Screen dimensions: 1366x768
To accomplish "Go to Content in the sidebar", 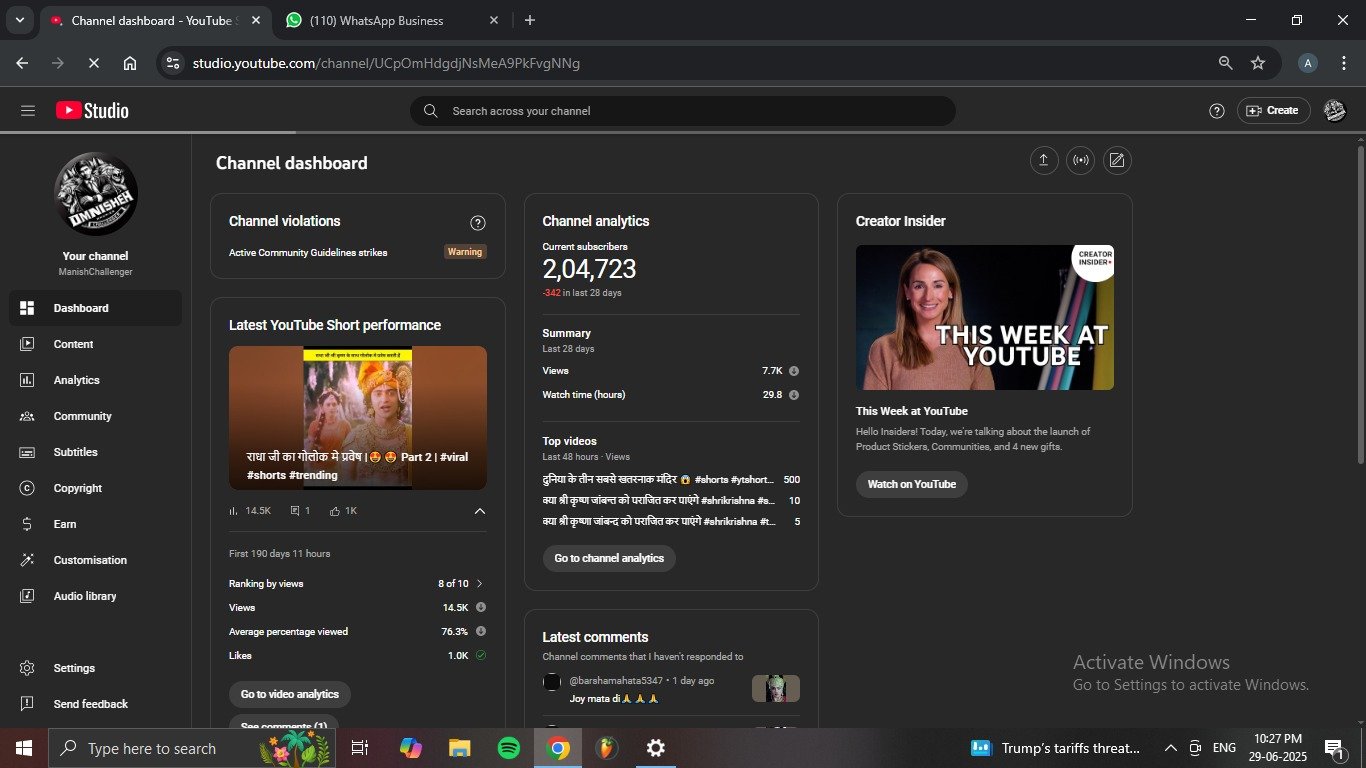I will 95,344.
